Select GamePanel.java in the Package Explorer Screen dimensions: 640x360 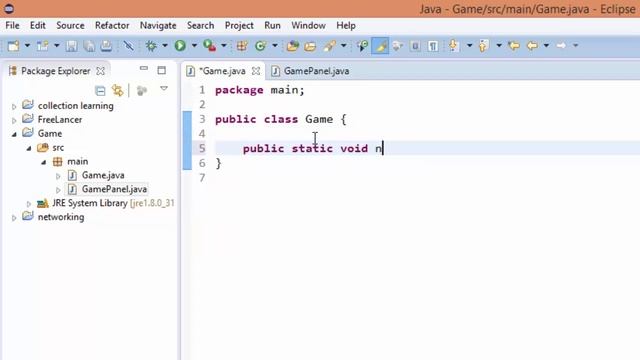point(114,189)
